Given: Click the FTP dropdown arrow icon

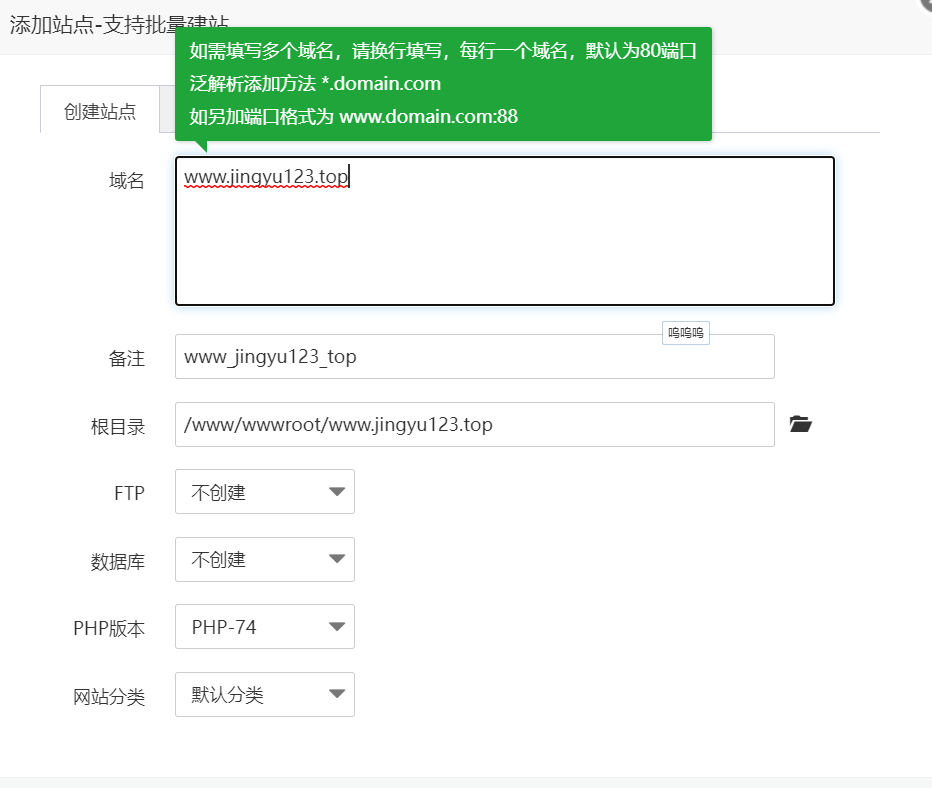Looking at the screenshot, I should 339,491.
